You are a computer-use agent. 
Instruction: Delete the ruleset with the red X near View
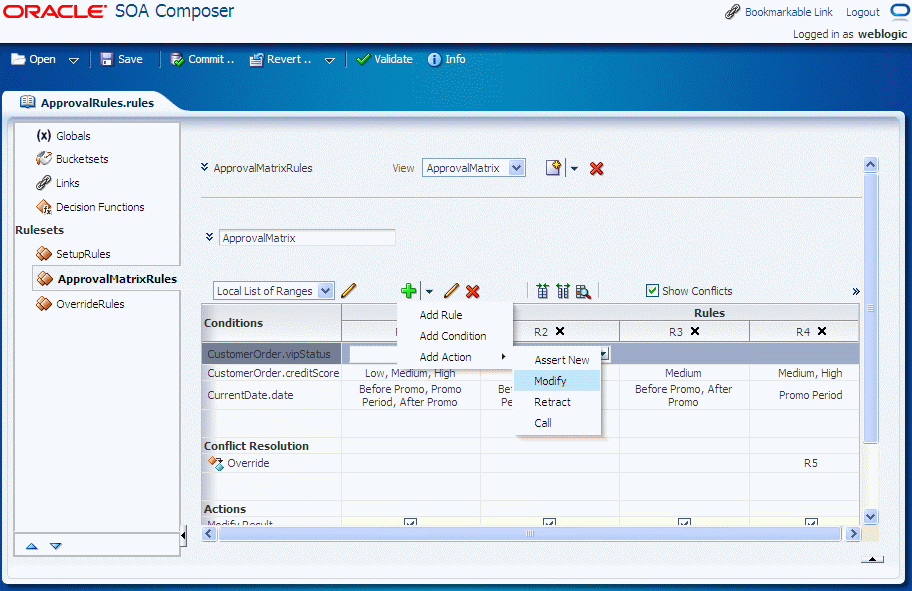pyautogui.click(x=596, y=169)
